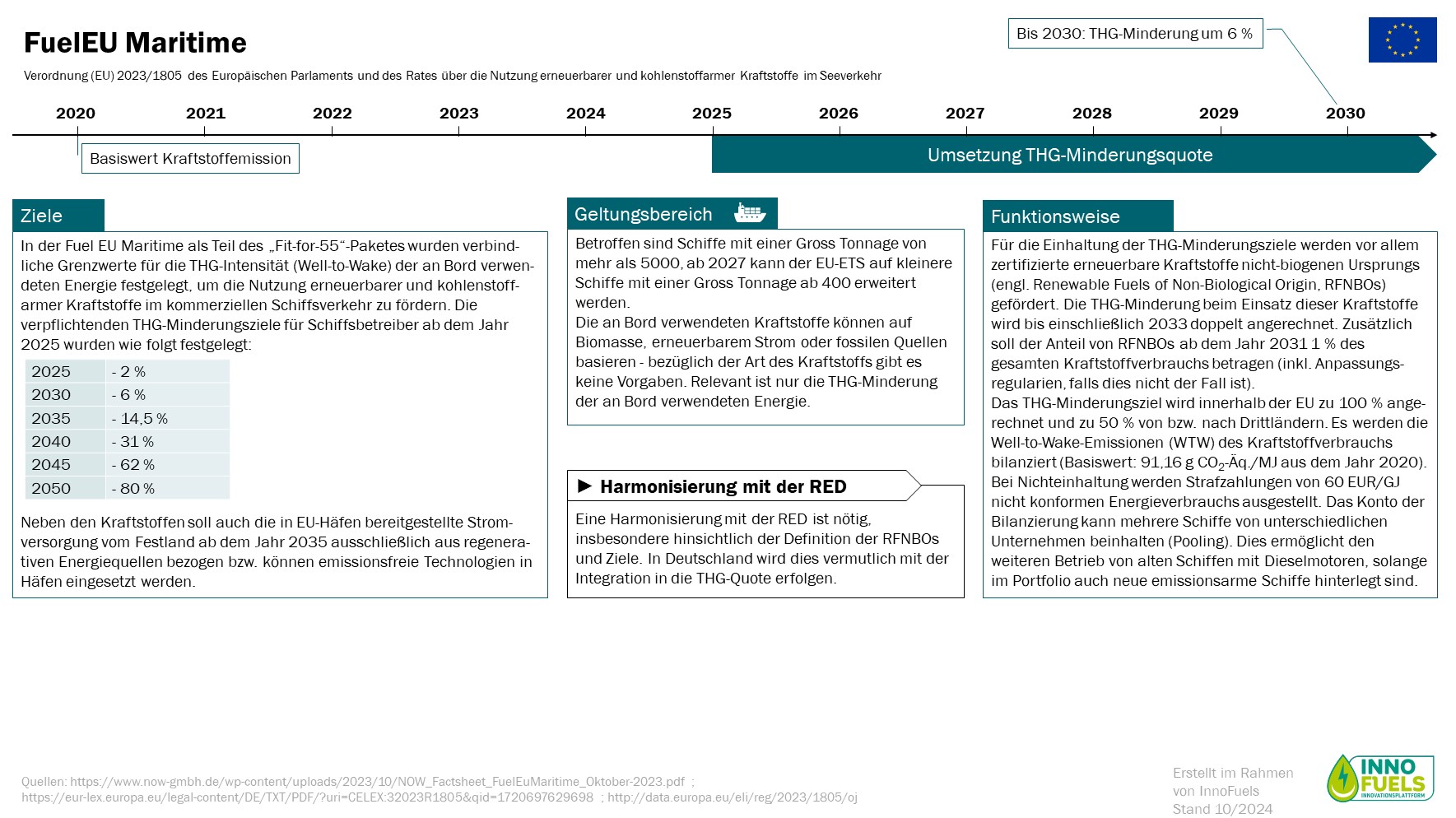The height and width of the screenshot is (818, 1456).
Task: Click the 2040 table row year cell
Action: [x=65, y=442]
